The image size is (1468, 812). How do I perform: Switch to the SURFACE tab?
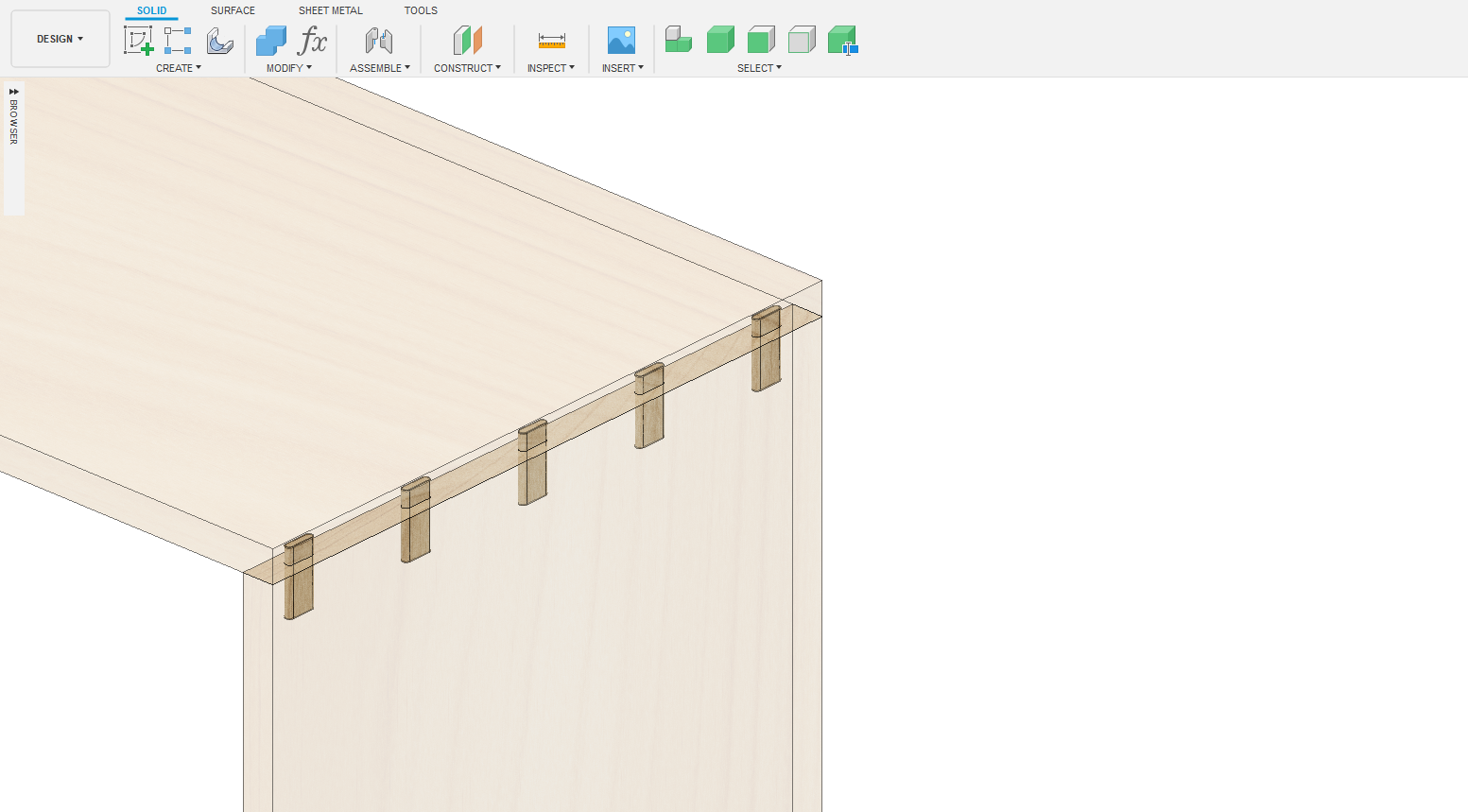point(233,10)
